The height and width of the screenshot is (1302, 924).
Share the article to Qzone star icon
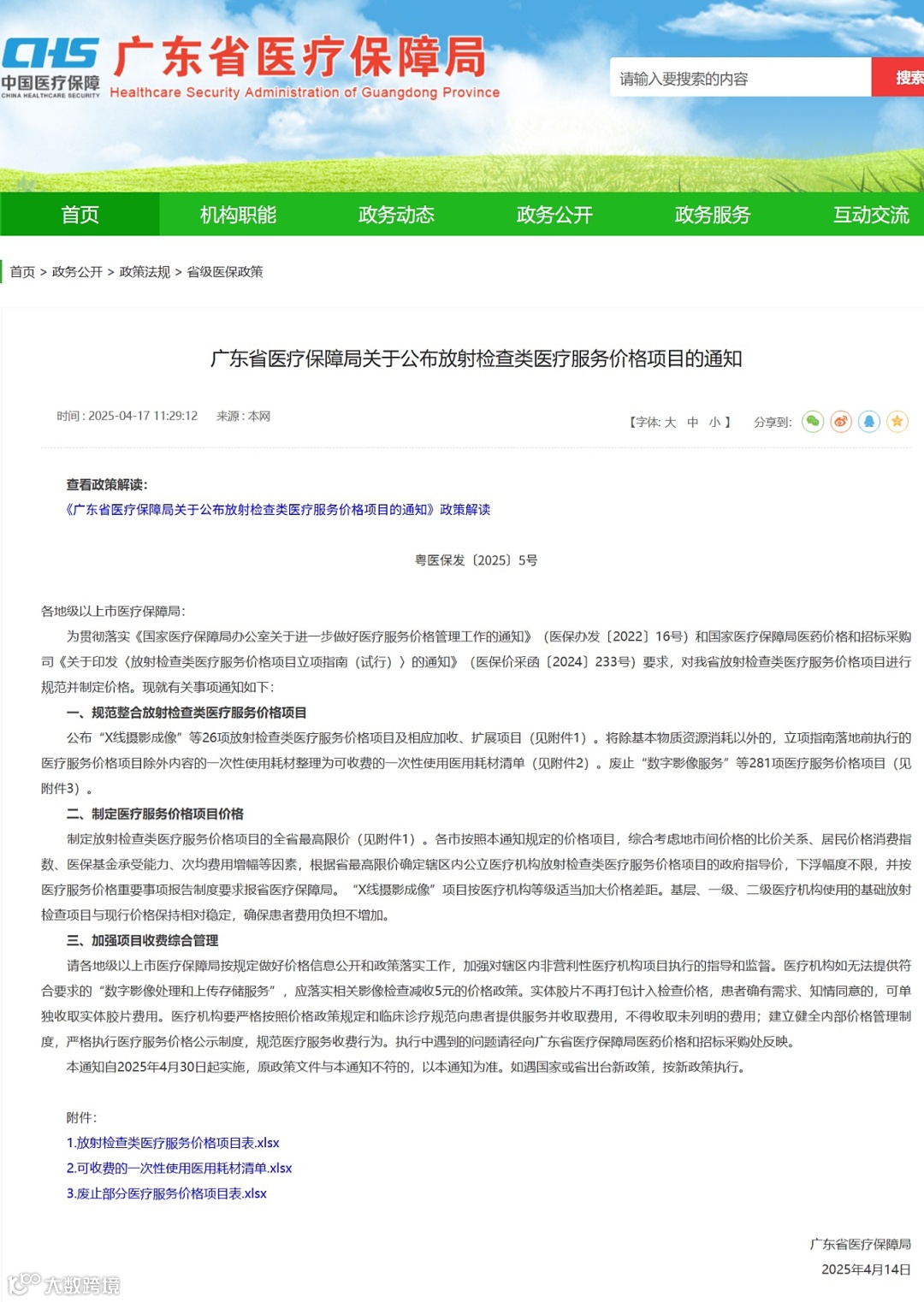coord(897,422)
